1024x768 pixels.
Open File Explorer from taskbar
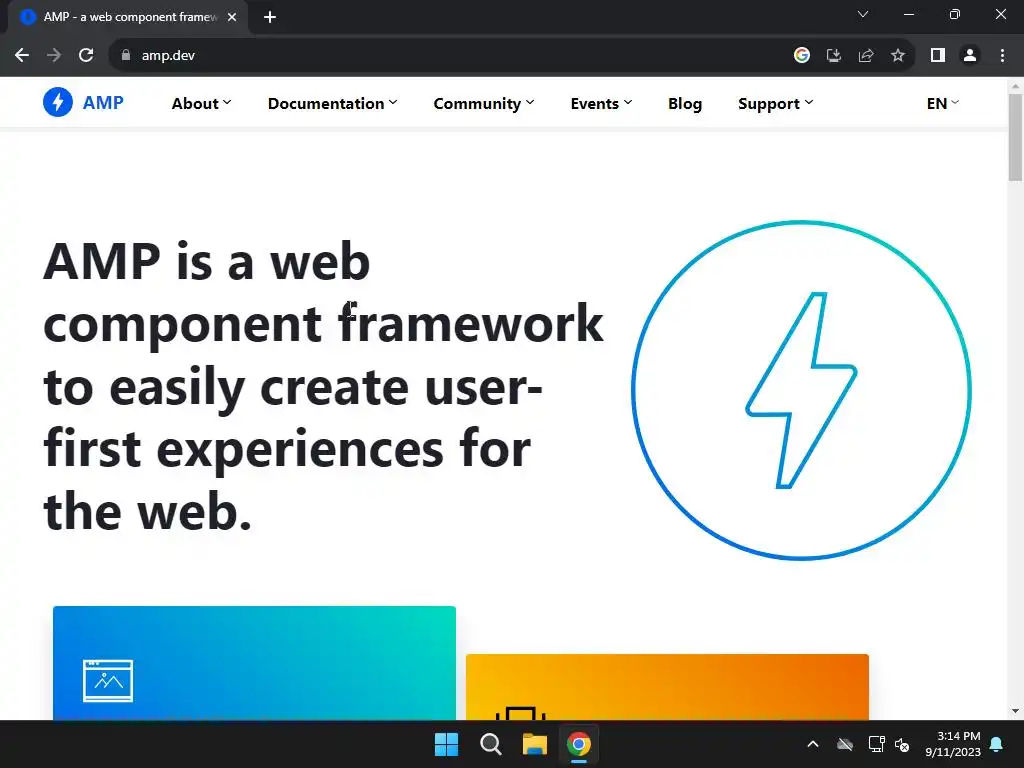click(534, 744)
